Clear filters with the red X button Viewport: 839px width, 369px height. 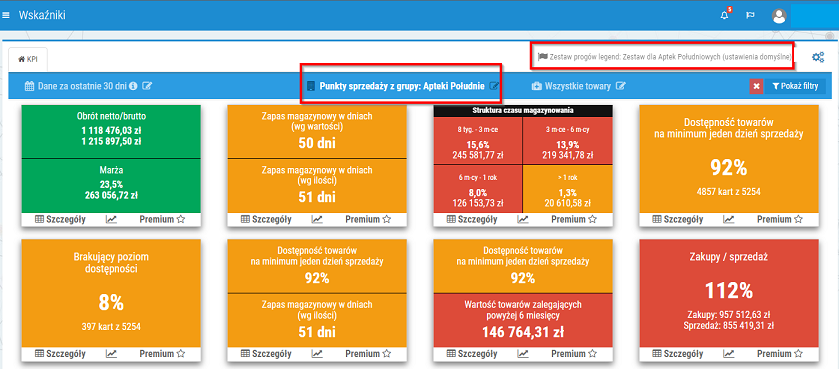click(757, 86)
